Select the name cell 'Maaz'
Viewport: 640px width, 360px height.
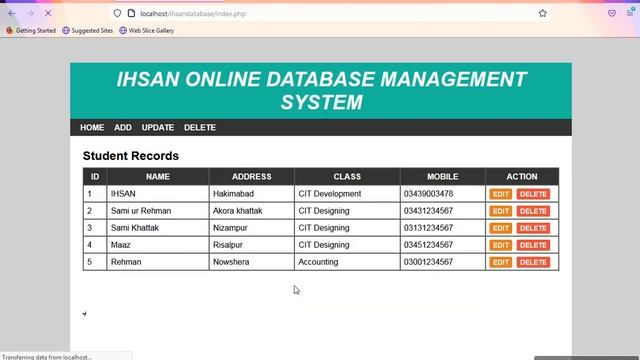(158, 245)
